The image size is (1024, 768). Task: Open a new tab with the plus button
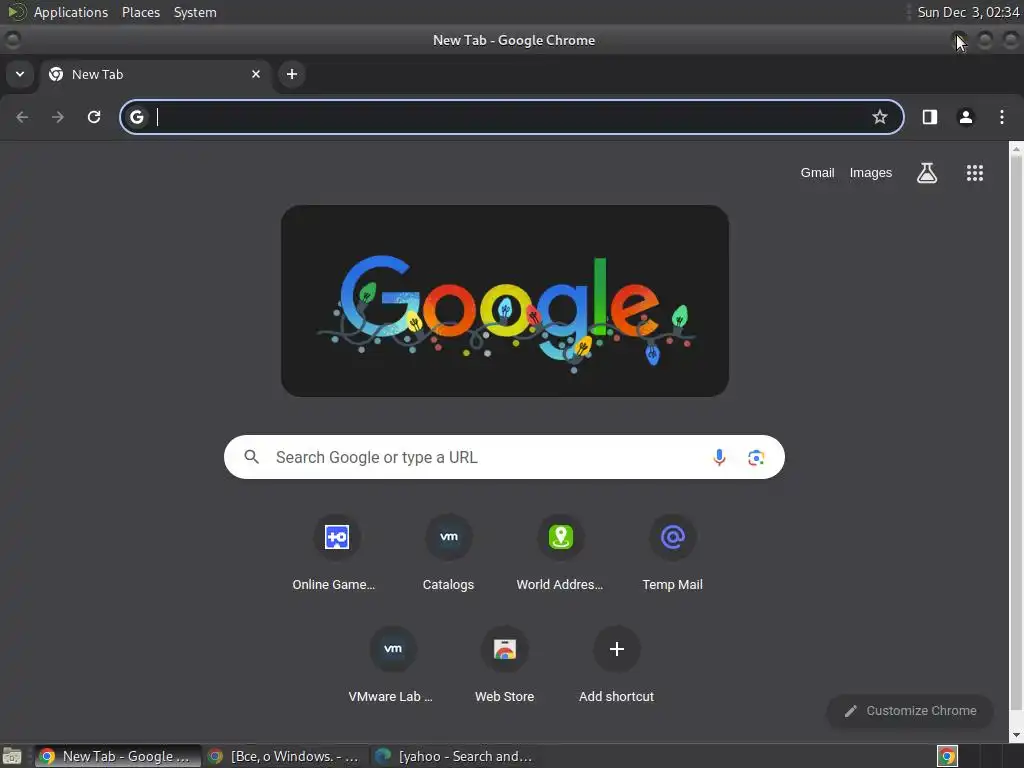(x=292, y=74)
